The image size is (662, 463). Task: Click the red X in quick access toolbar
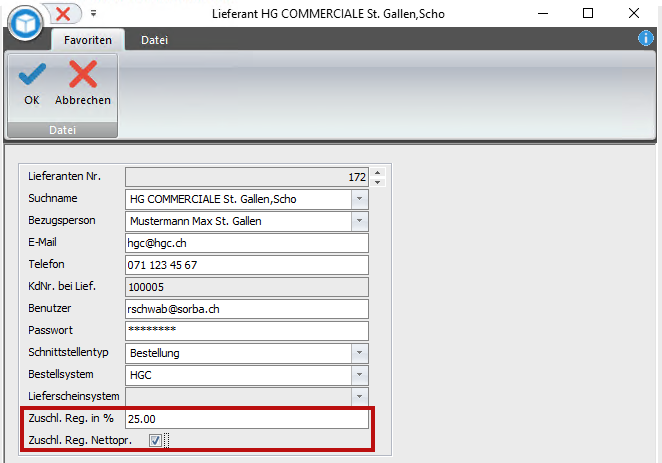click(63, 14)
